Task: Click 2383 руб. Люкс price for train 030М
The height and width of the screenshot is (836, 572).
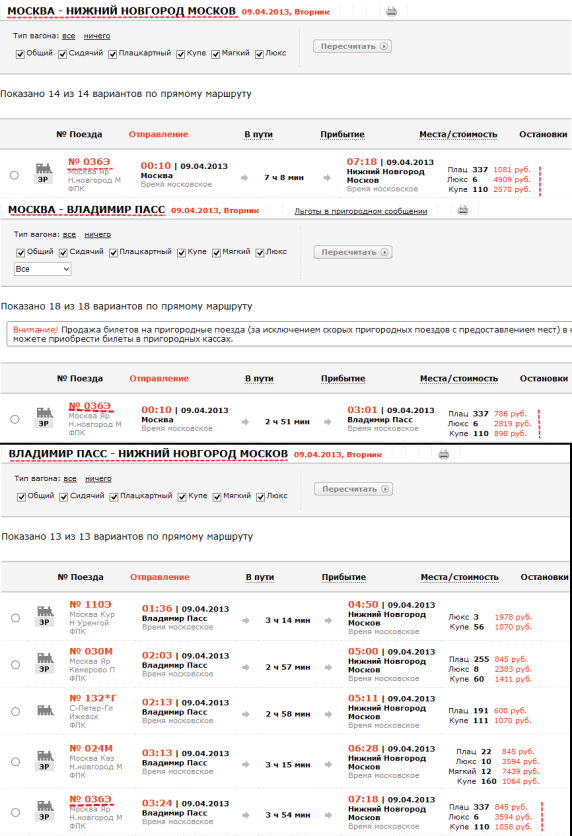Action: coord(513,669)
